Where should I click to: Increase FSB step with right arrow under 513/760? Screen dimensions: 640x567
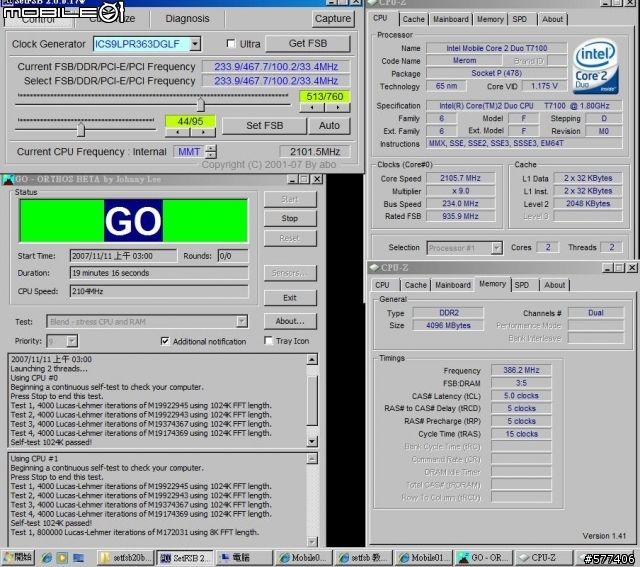tap(338, 108)
